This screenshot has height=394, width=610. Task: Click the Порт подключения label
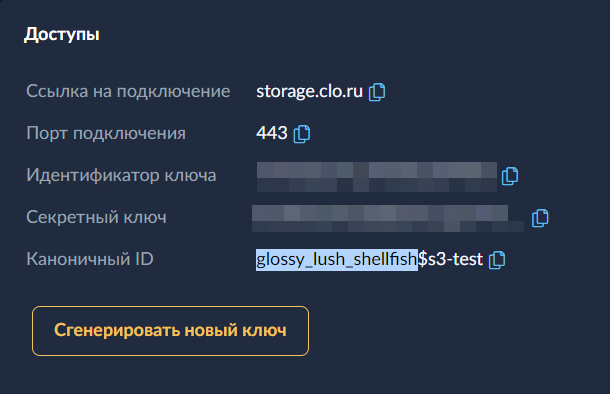pyautogui.click(x=106, y=133)
